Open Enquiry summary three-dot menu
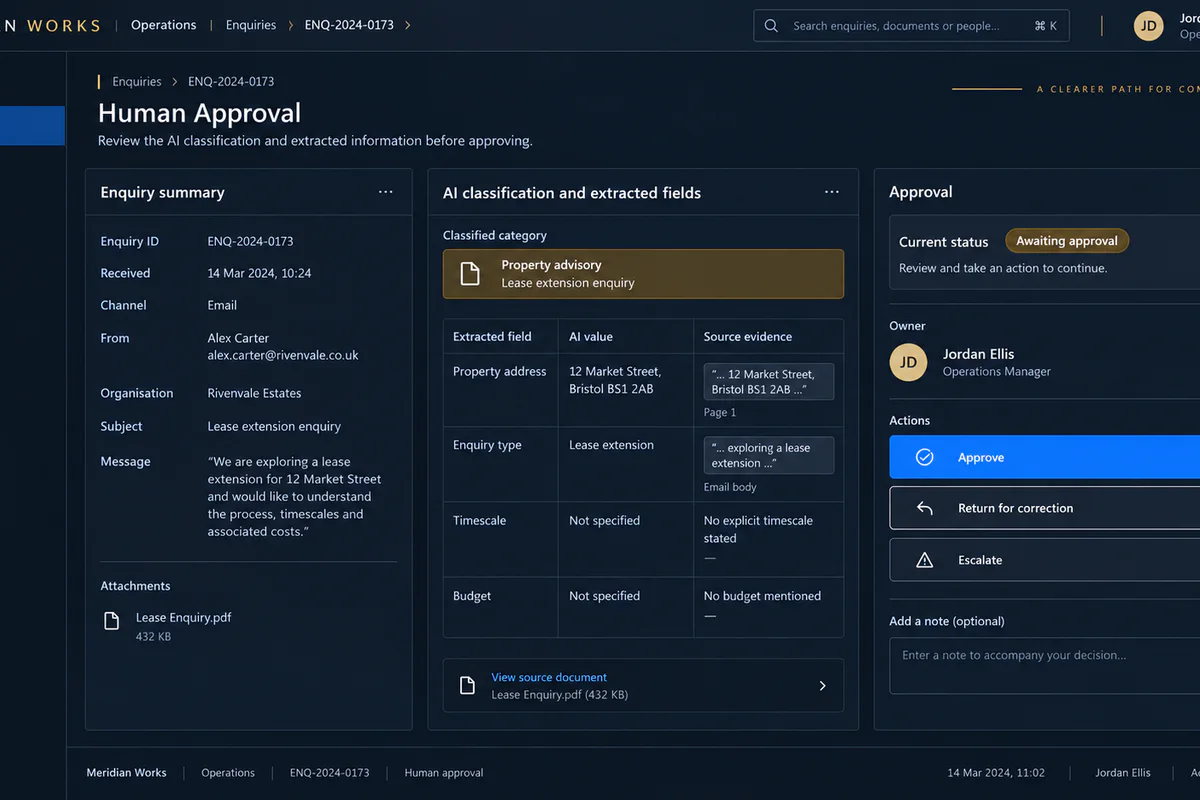This screenshot has width=1200, height=800. [x=386, y=192]
